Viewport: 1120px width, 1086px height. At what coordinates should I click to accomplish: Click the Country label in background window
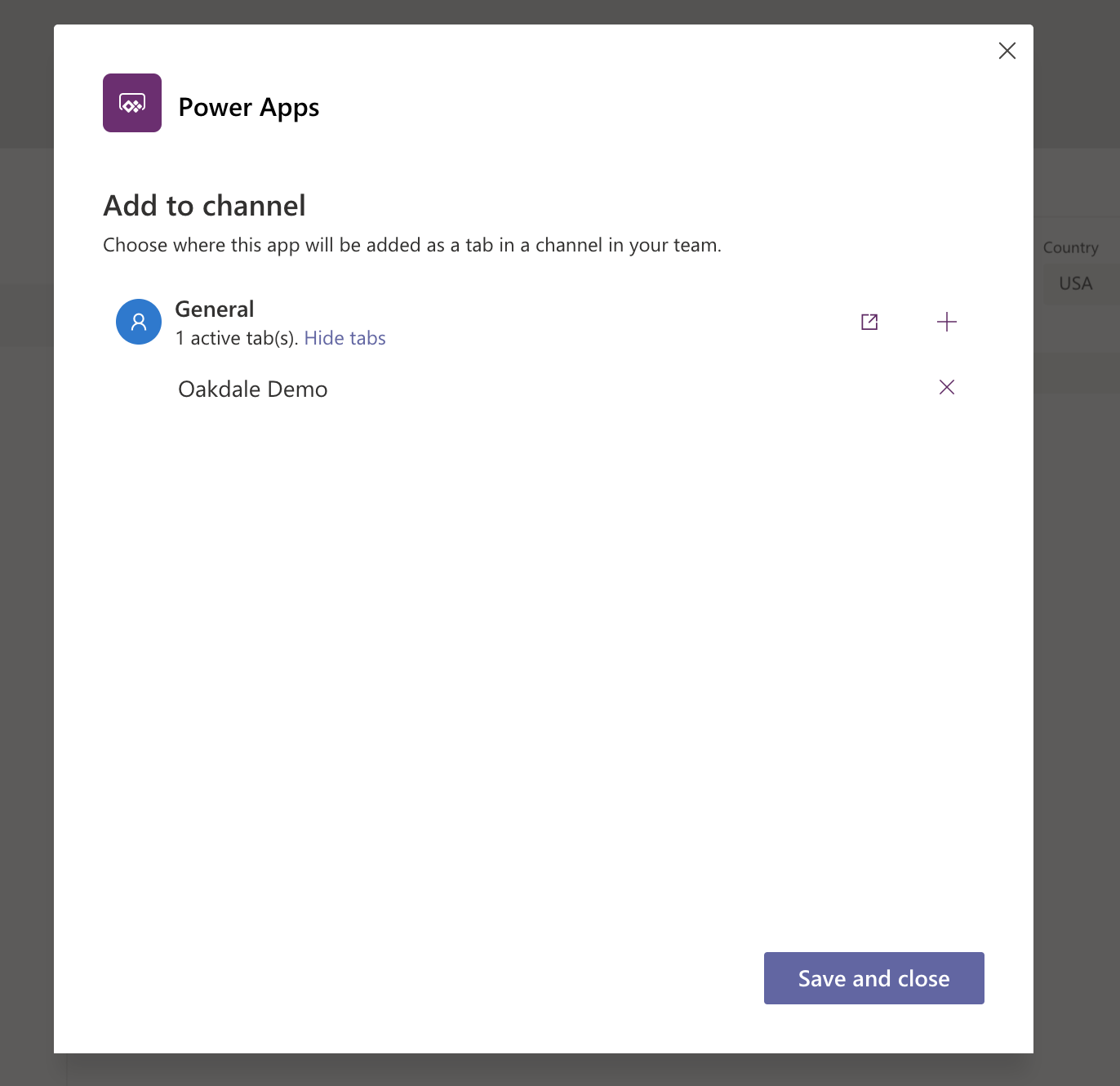pos(1070,247)
